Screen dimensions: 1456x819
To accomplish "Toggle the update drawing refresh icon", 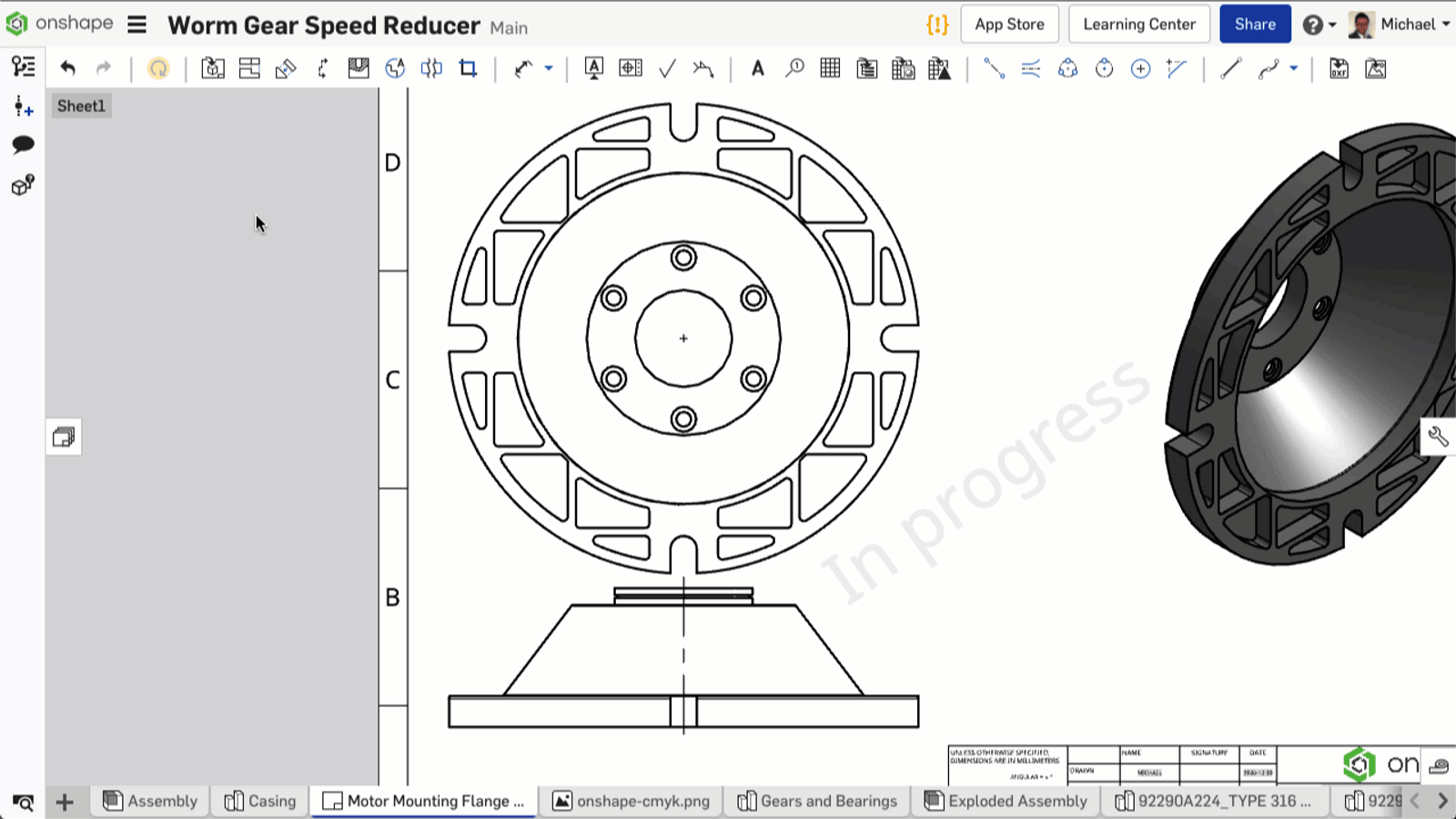I will (x=158, y=68).
